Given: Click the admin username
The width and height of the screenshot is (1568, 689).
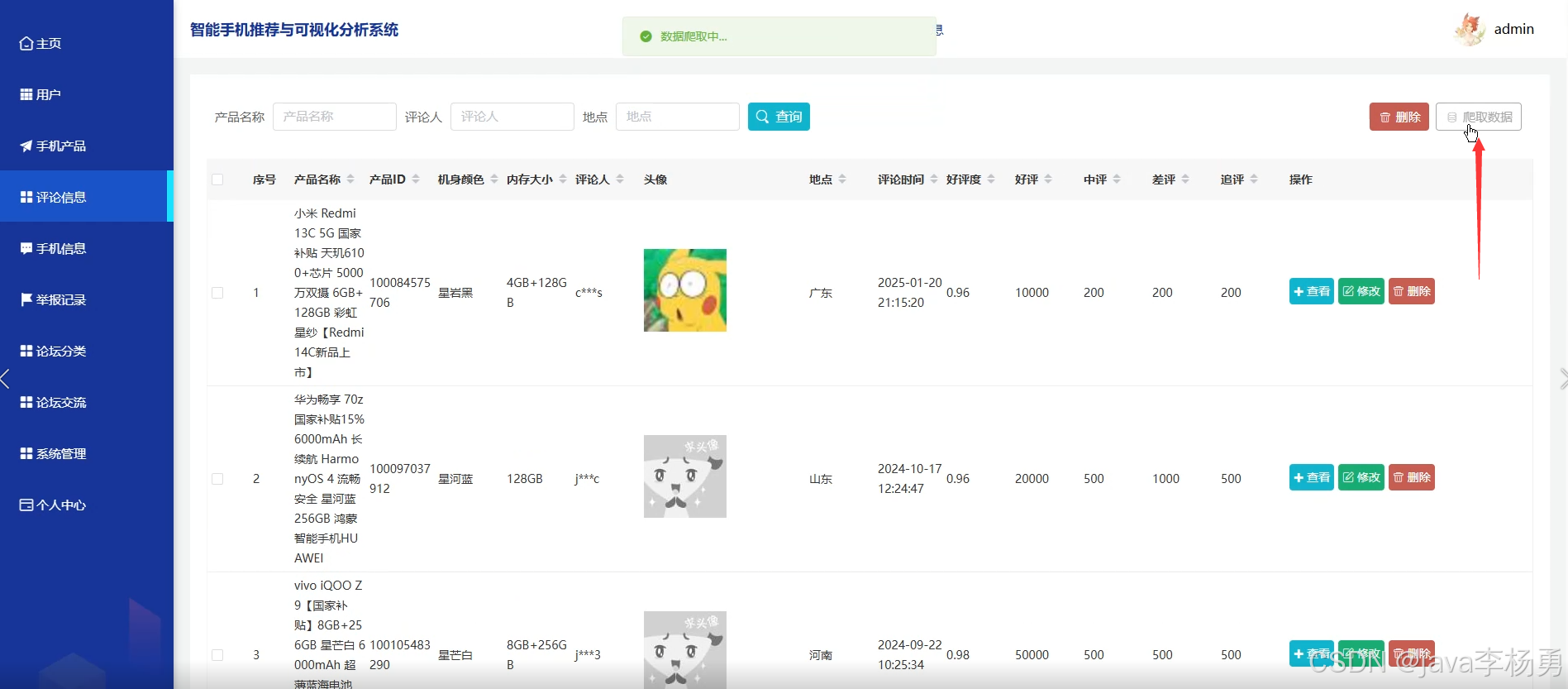Looking at the screenshot, I should pos(1513,29).
